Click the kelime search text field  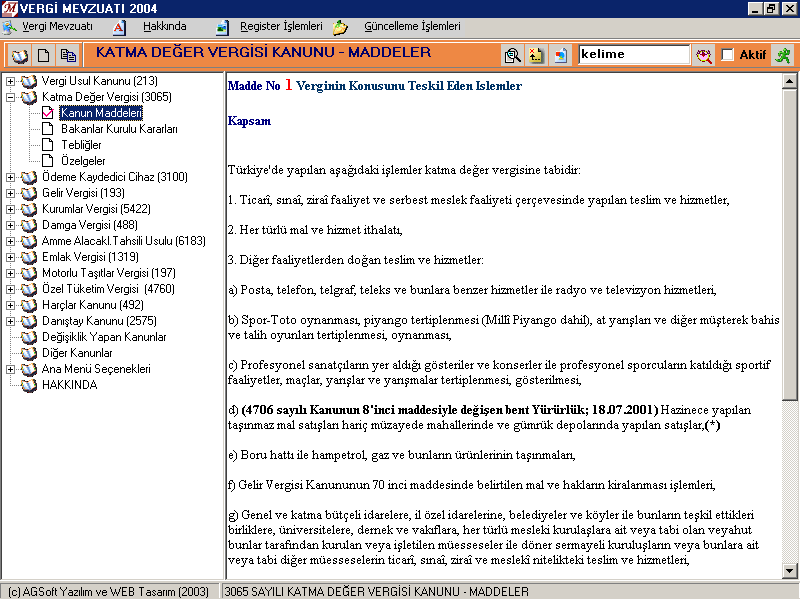point(632,55)
